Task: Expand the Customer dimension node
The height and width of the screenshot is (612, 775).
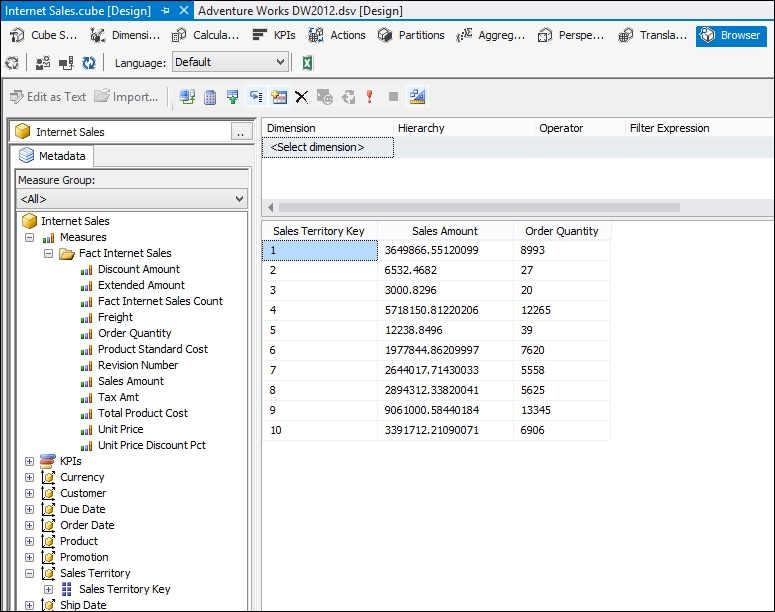Action: click(x=30, y=493)
